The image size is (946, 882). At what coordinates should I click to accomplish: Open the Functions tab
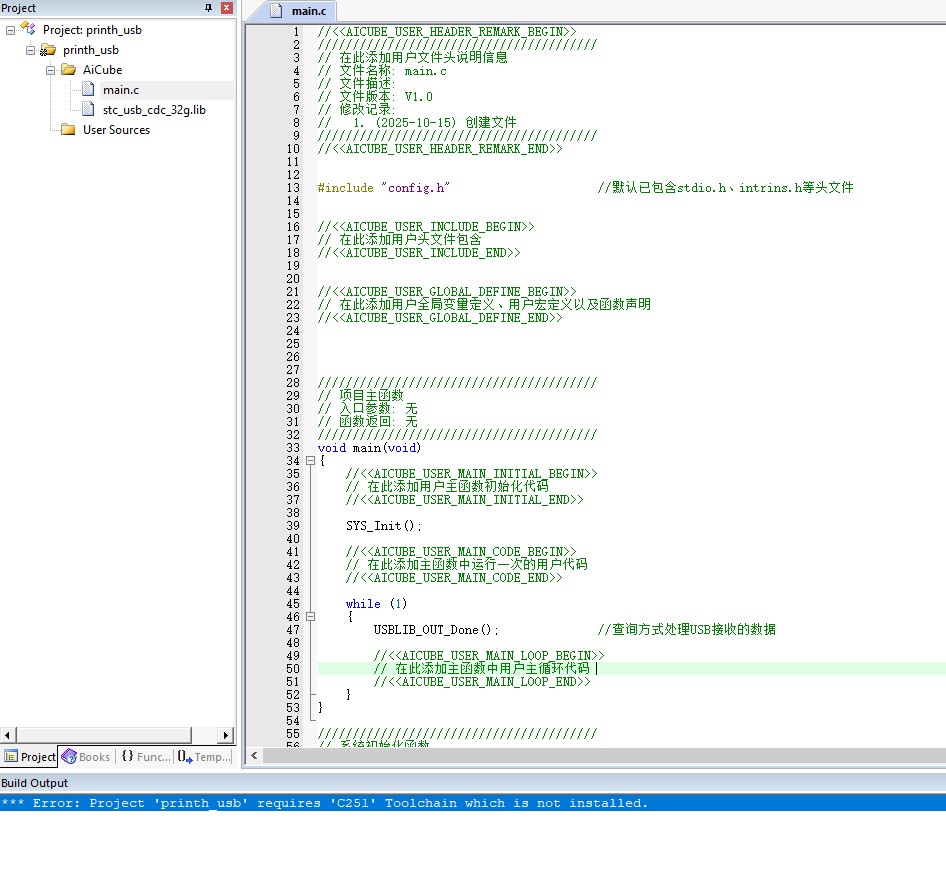(145, 757)
